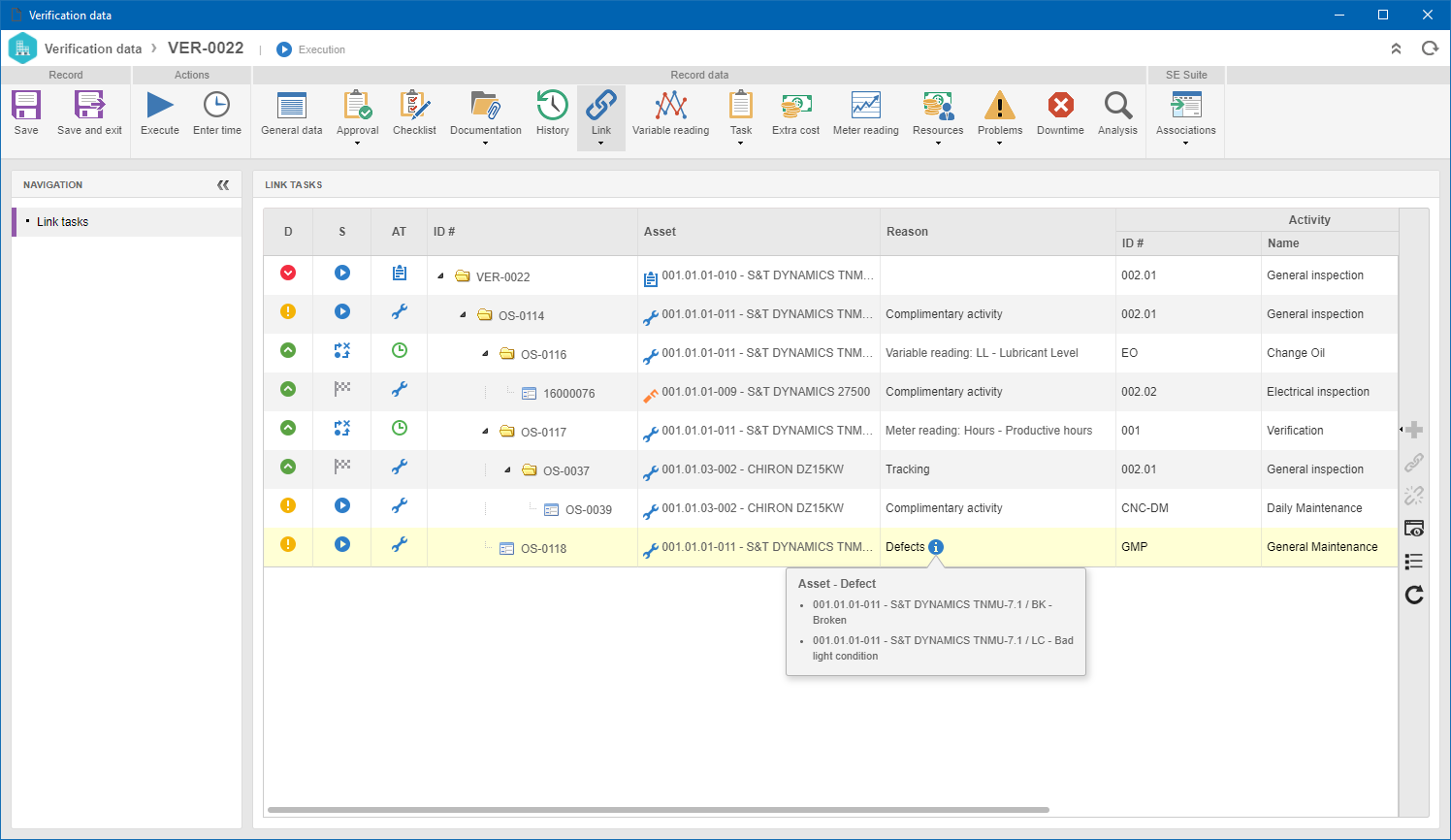Open the Task clipboard icon
The image size is (1451, 840).
pos(741,105)
